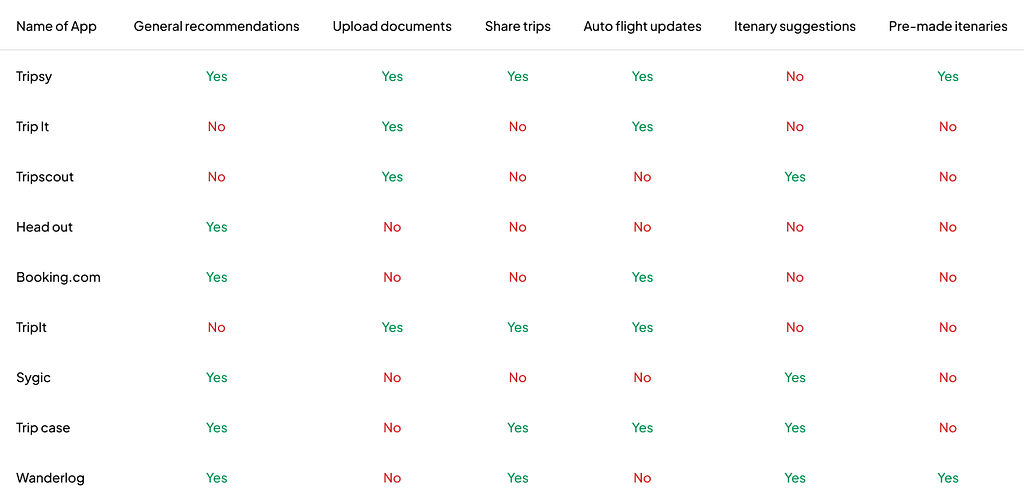The height and width of the screenshot is (502, 1024).
Task: Select the Itenary suggestions column header
Action: (x=795, y=27)
